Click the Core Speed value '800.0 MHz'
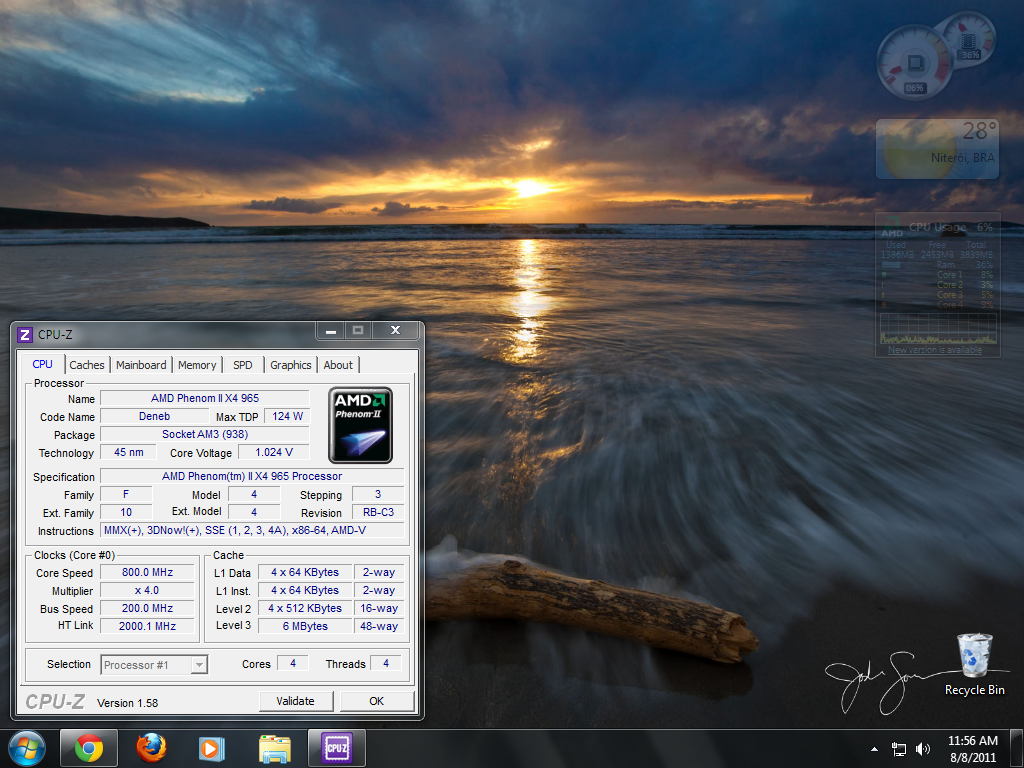The height and width of the screenshot is (768, 1024). coord(148,573)
